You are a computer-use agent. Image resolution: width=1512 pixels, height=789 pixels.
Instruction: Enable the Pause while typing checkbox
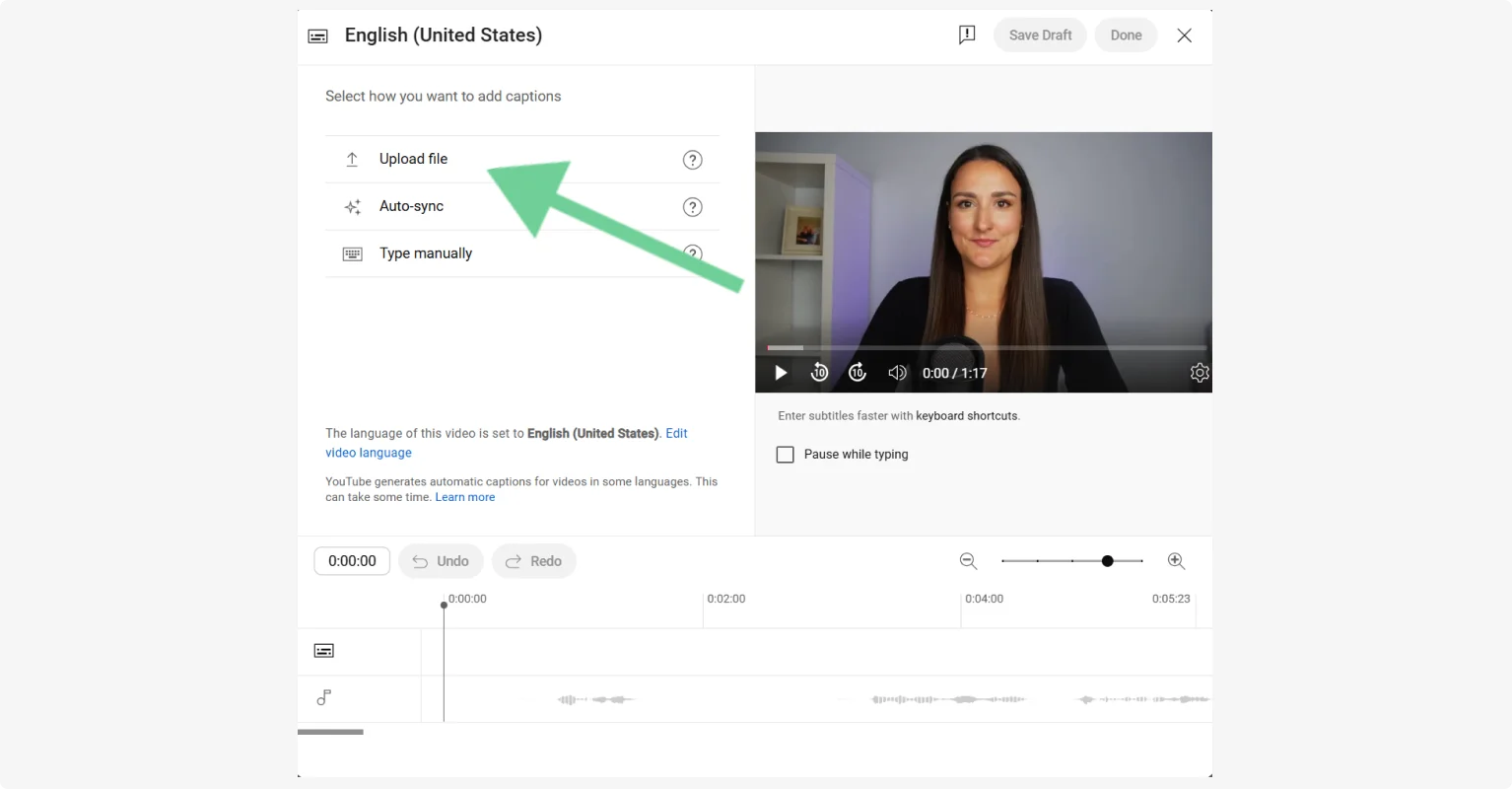786,455
